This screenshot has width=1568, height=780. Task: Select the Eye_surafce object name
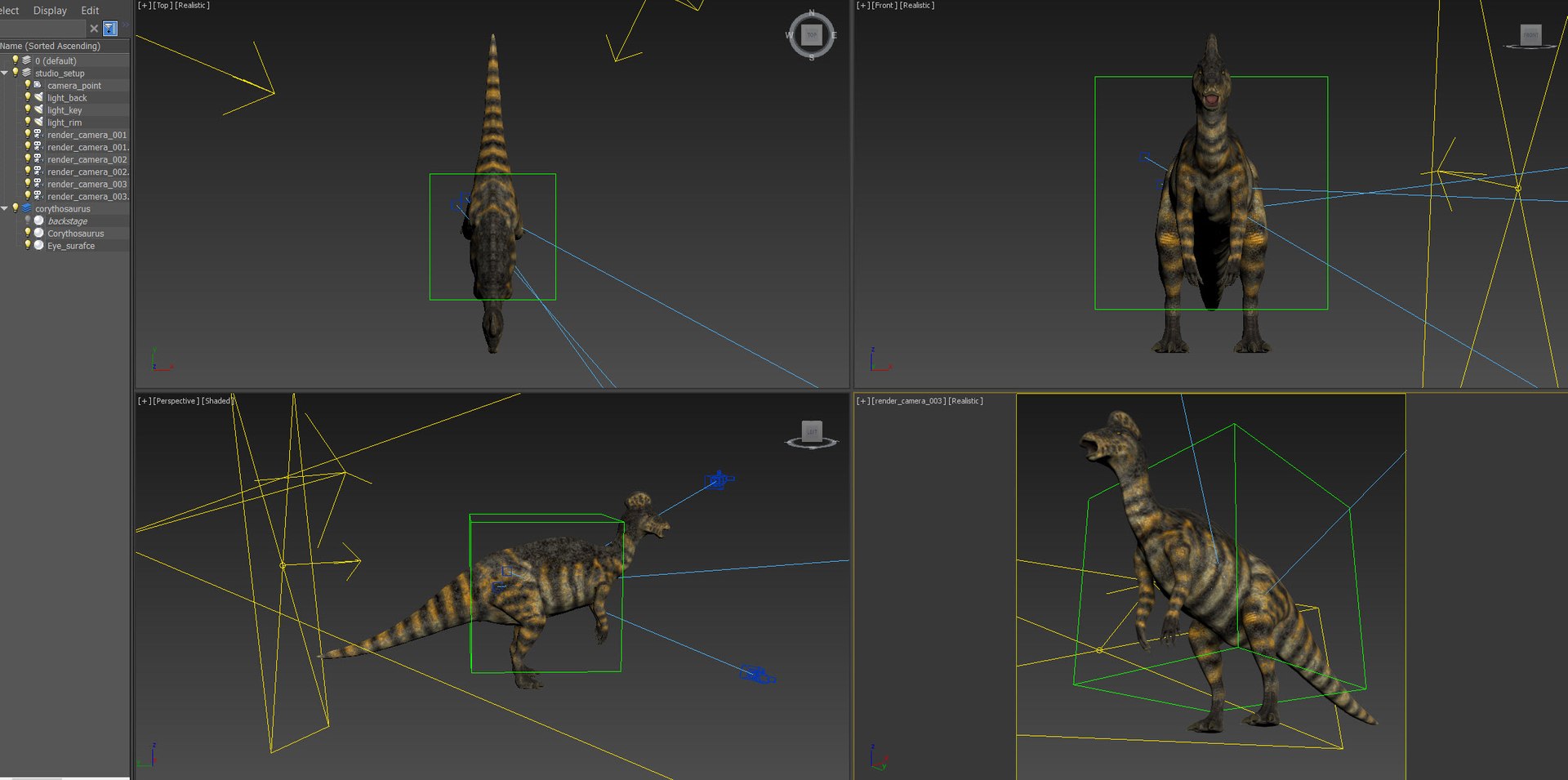[x=71, y=246]
